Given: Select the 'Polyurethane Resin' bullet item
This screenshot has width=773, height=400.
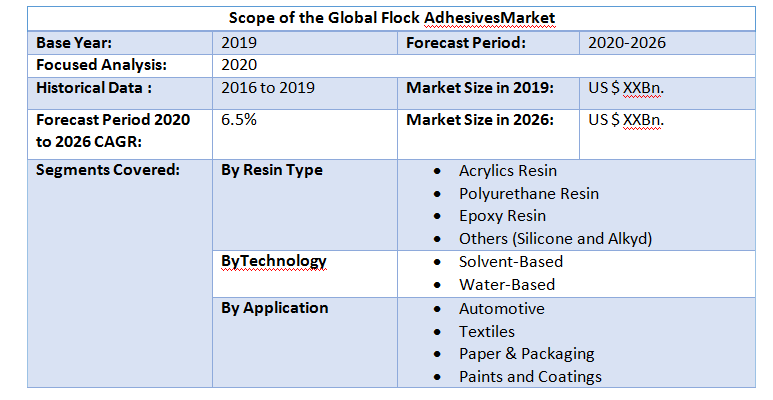Looking at the screenshot, I should tap(528, 194).
